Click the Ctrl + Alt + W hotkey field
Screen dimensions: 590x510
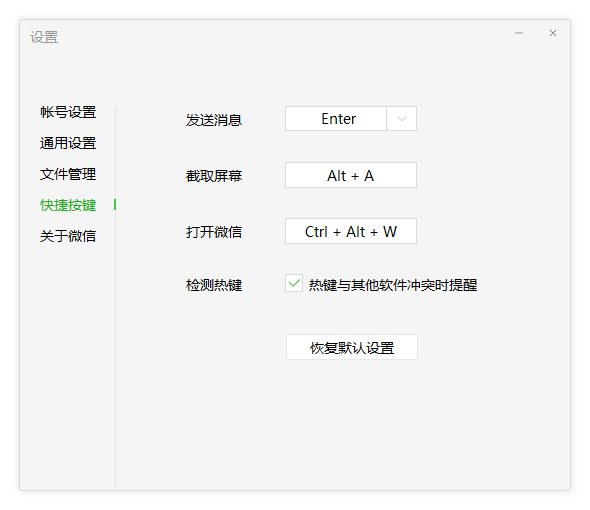pos(351,231)
